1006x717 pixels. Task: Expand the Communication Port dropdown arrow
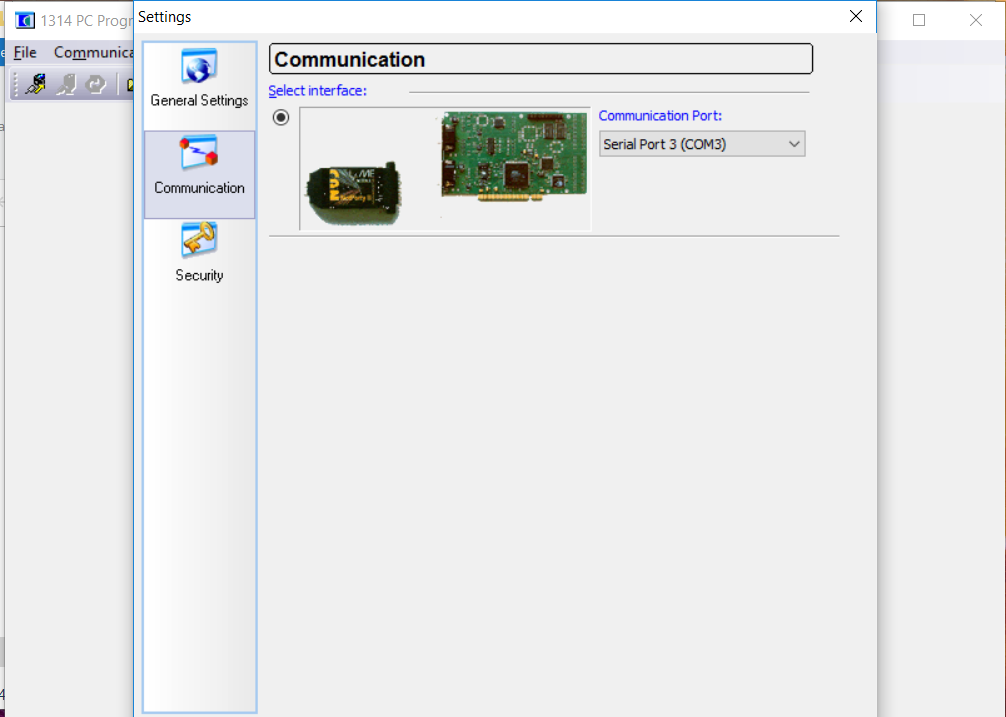794,144
